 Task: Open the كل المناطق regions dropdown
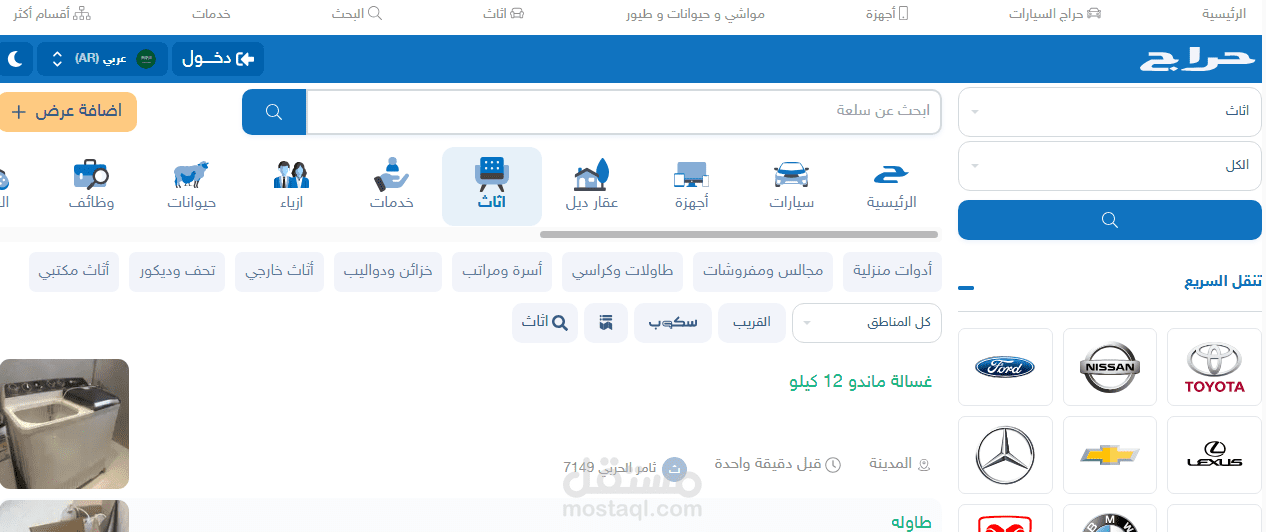[867, 323]
